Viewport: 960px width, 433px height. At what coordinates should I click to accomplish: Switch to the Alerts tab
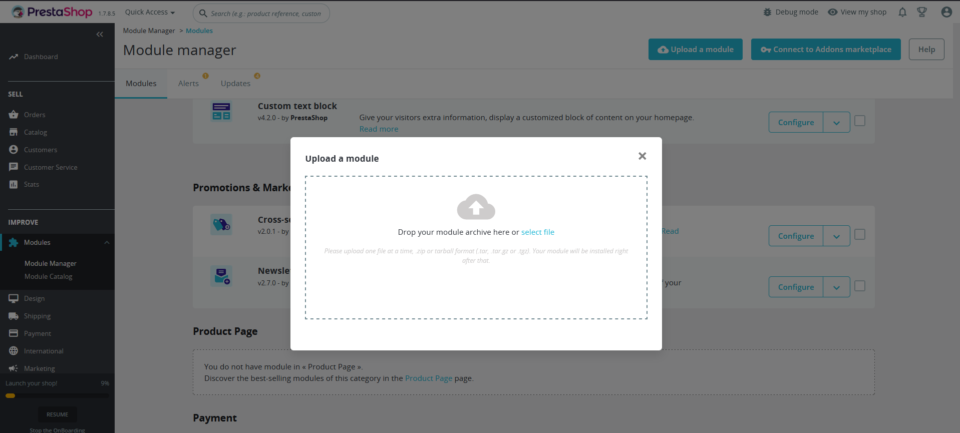[x=188, y=83]
